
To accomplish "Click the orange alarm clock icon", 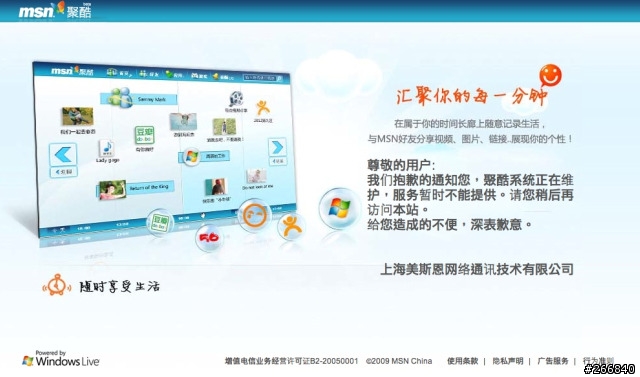I will 57,285.
